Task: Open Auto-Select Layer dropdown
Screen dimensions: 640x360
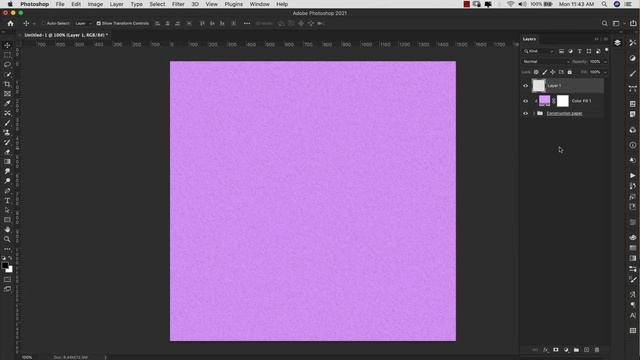Action: [83, 24]
